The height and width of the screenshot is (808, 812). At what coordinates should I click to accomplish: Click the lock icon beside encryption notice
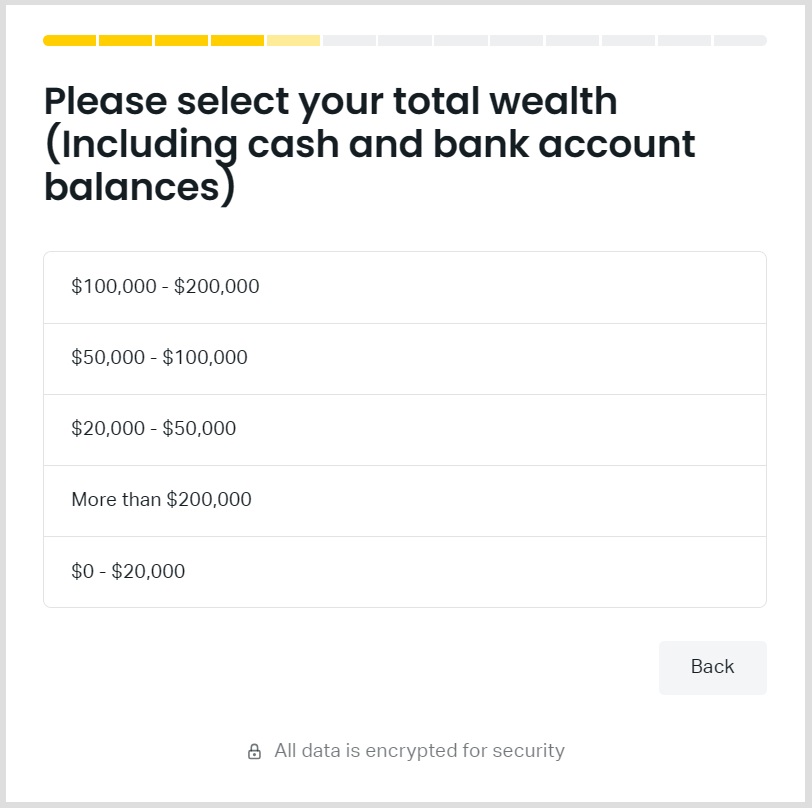pos(254,751)
